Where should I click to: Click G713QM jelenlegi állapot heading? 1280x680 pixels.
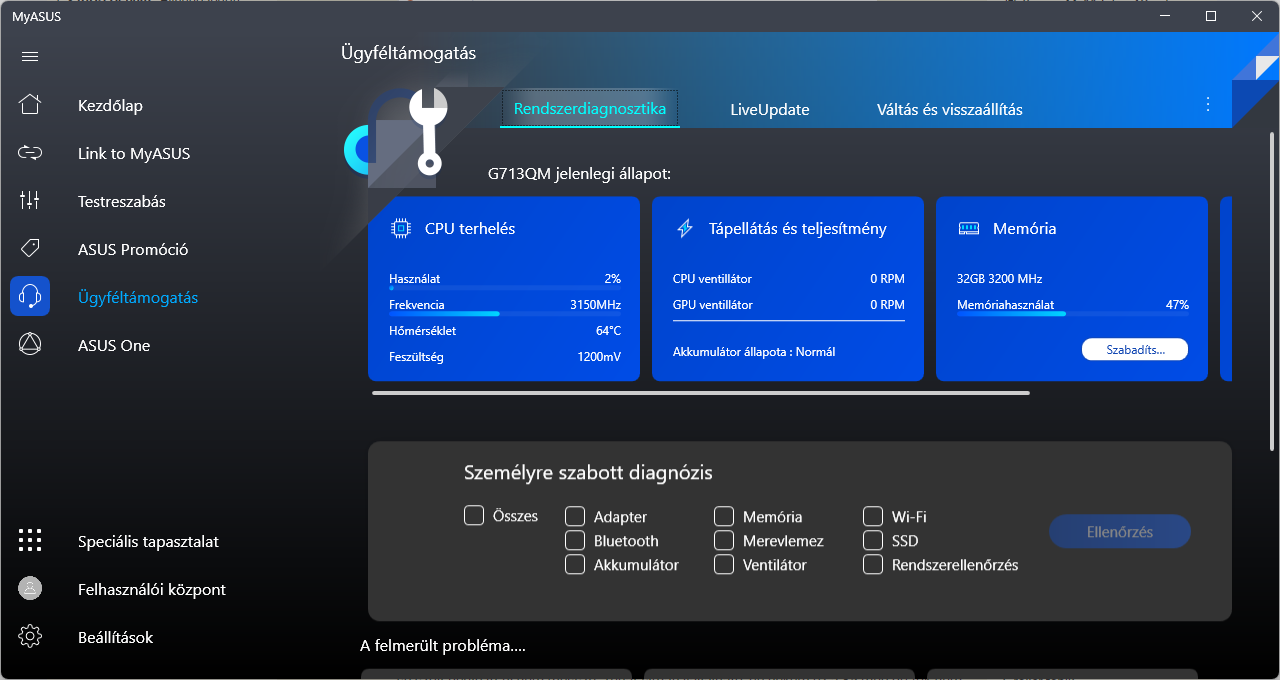click(x=579, y=174)
